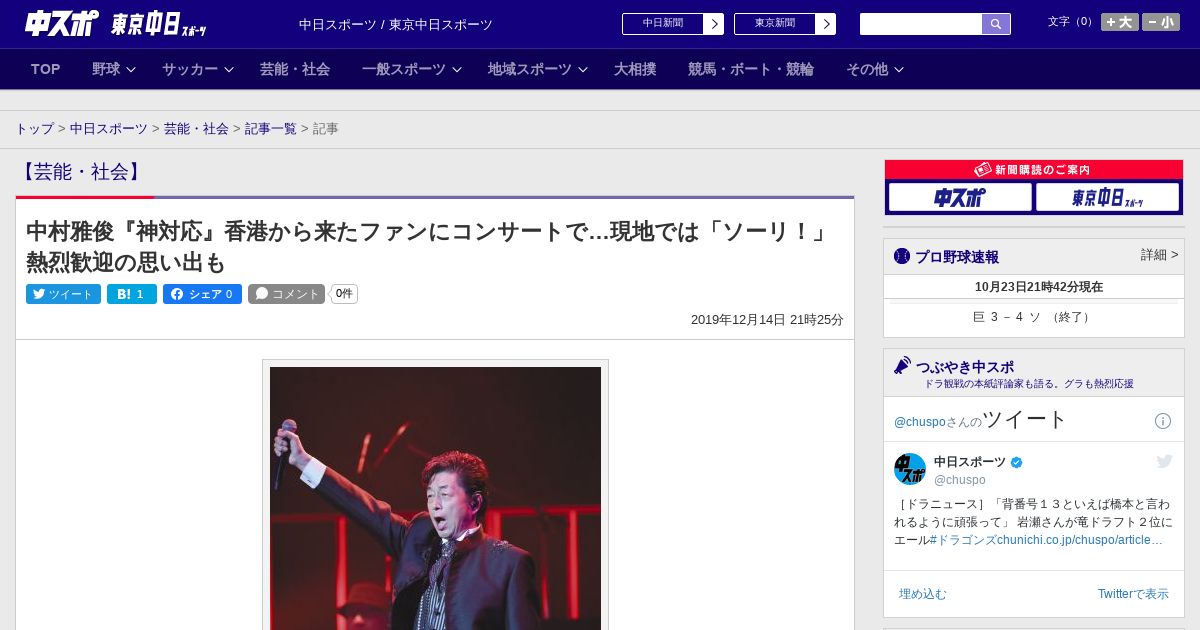Click 中日スポーツ breadcrumb link
This screenshot has width=1200, height=630.
tap(109, 129)
